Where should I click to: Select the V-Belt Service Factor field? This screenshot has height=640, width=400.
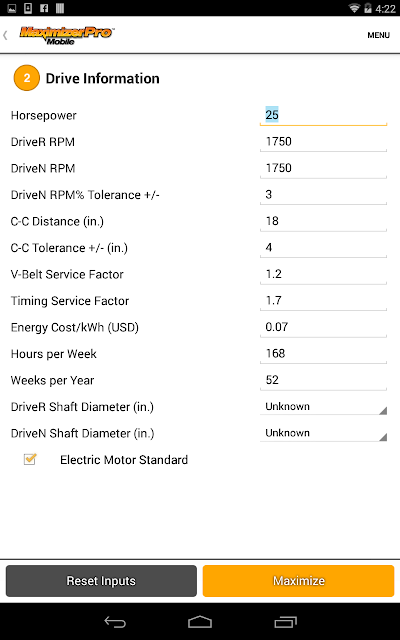323,274
